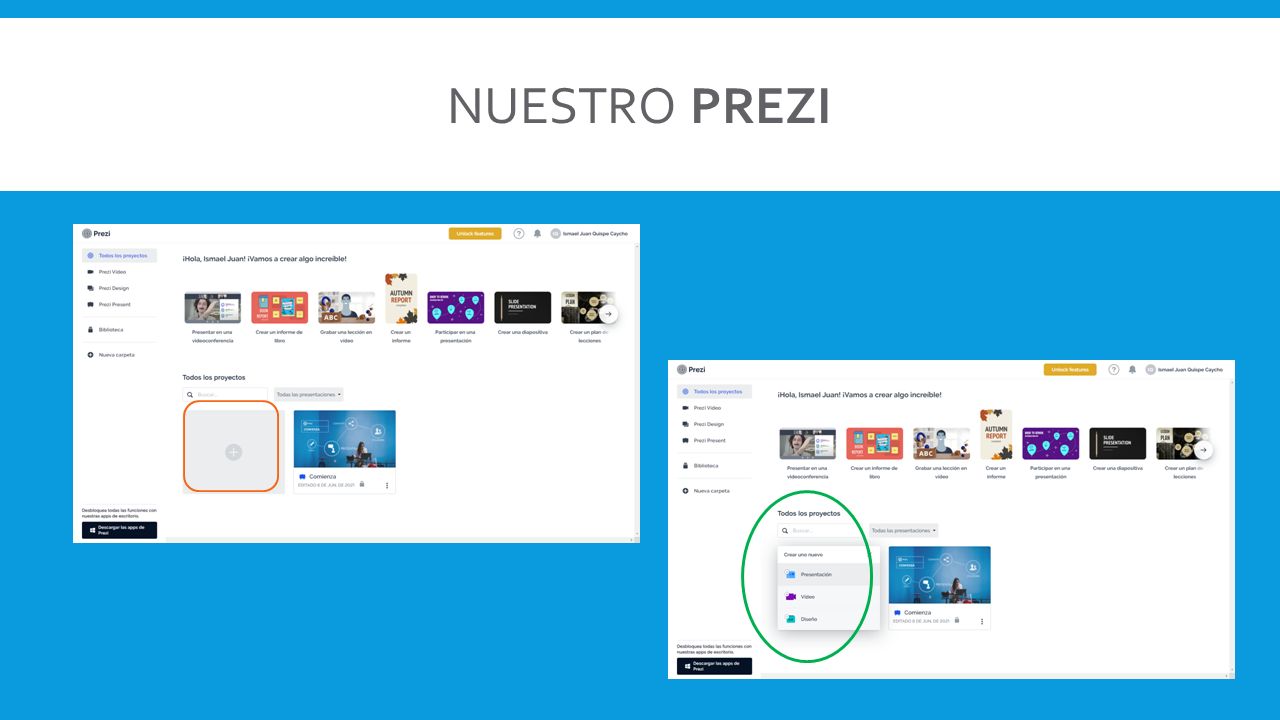The width and height of the screenshot is (1280, 720).
Task: Click the Buscar search field in left screenshot
Action: tap(226, 394)
